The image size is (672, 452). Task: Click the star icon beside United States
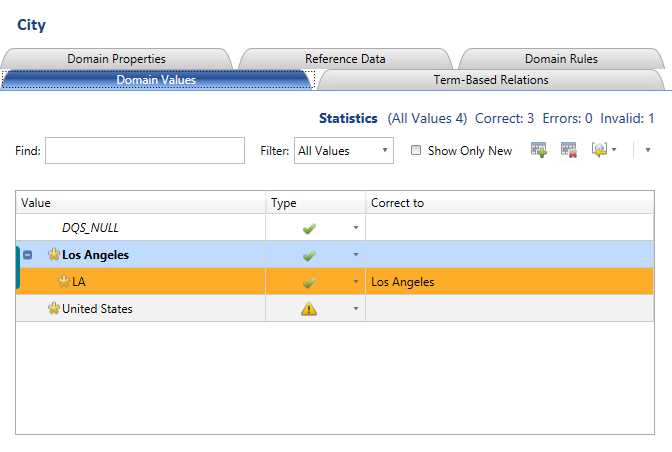pos(54,309)
